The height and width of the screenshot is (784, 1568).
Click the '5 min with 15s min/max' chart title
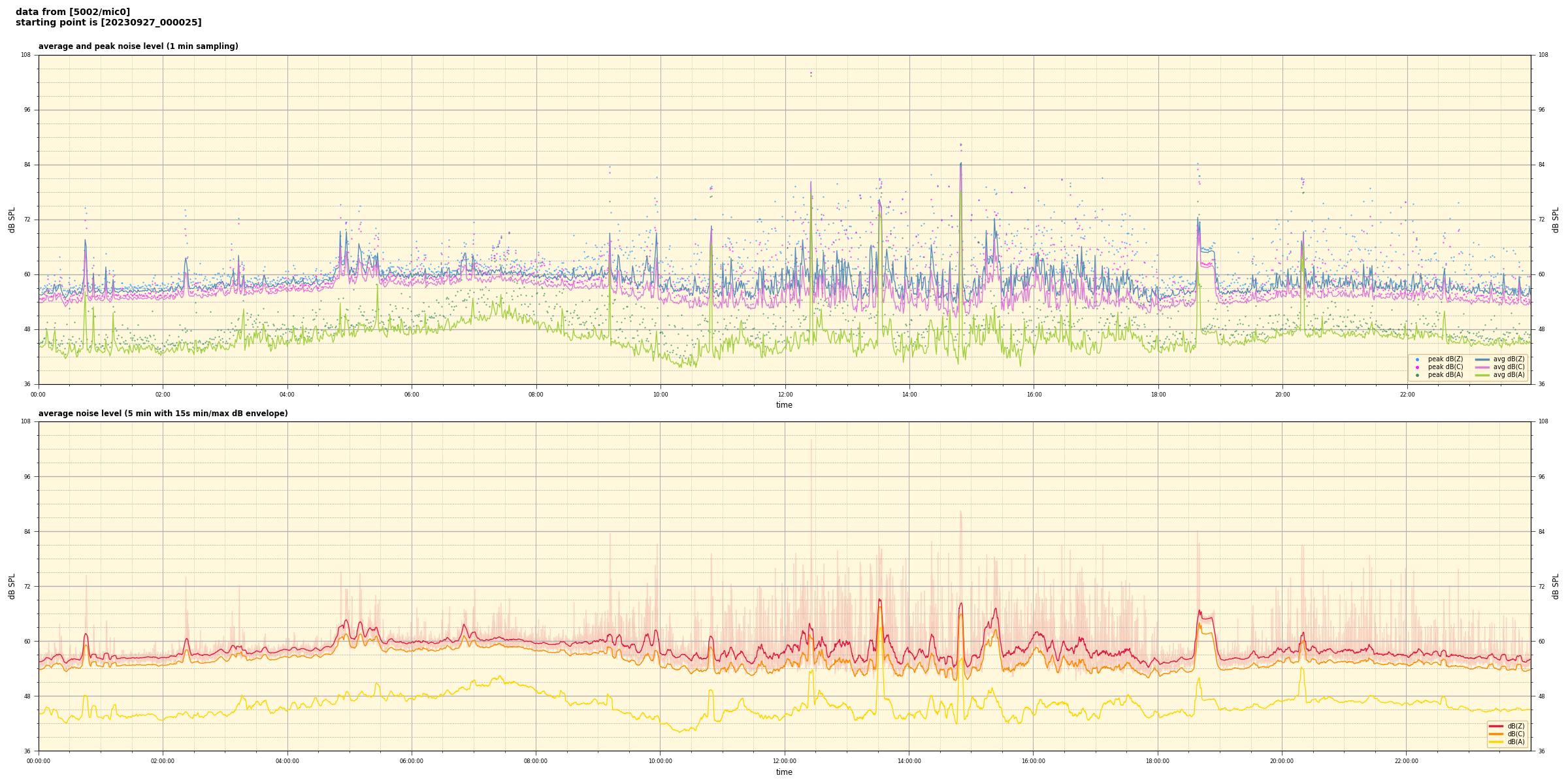pos(163,414)
